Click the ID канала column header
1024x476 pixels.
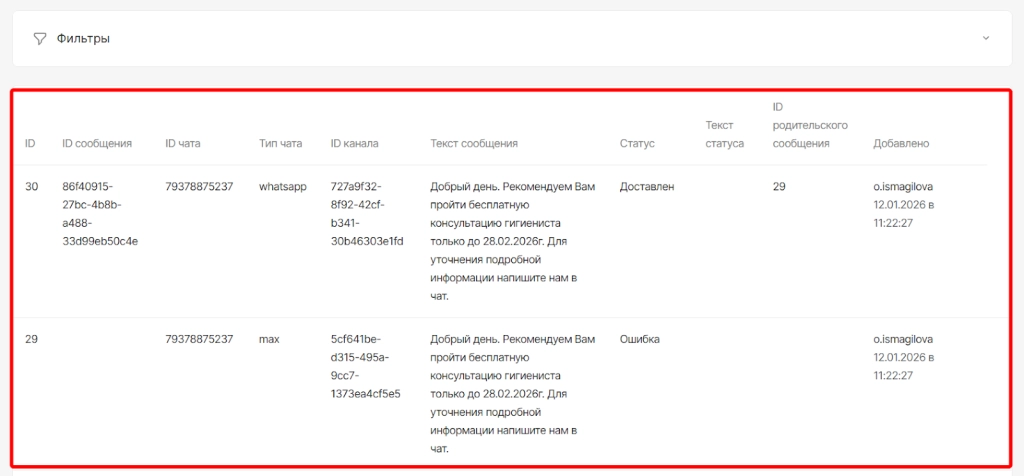coord(354,144)
